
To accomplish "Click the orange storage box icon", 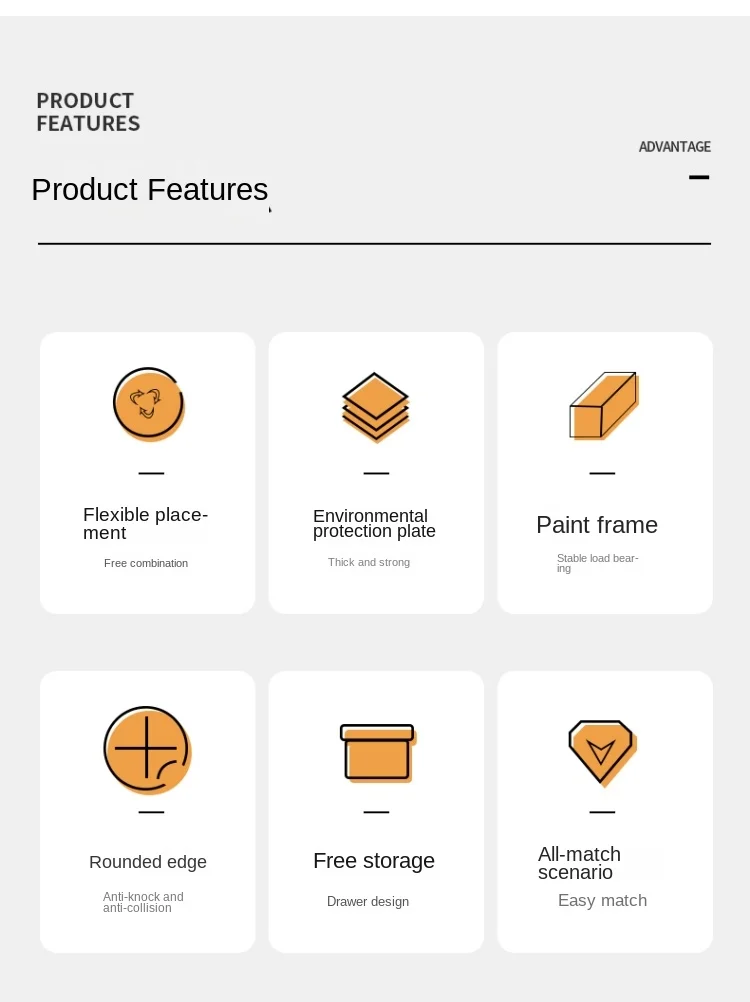I will tap(378, 753).
